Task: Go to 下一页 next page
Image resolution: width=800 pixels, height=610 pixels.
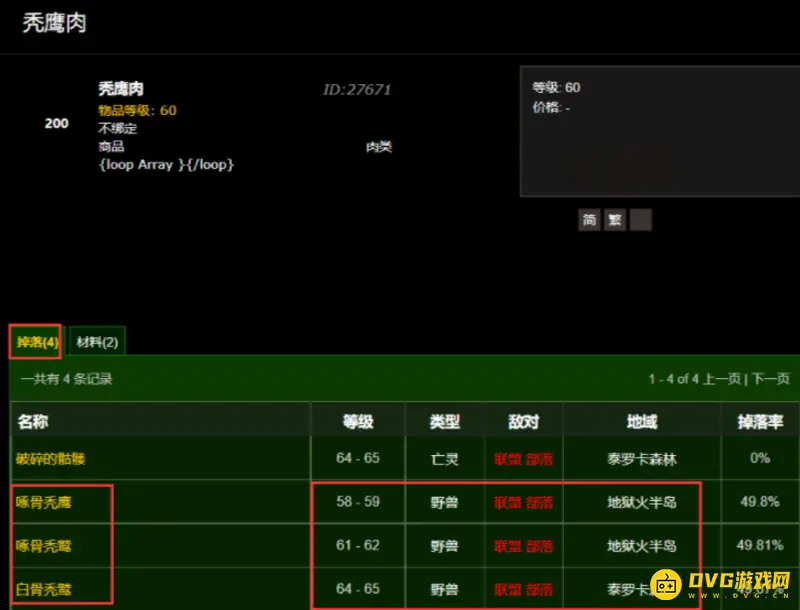Action: pos(771,379)
